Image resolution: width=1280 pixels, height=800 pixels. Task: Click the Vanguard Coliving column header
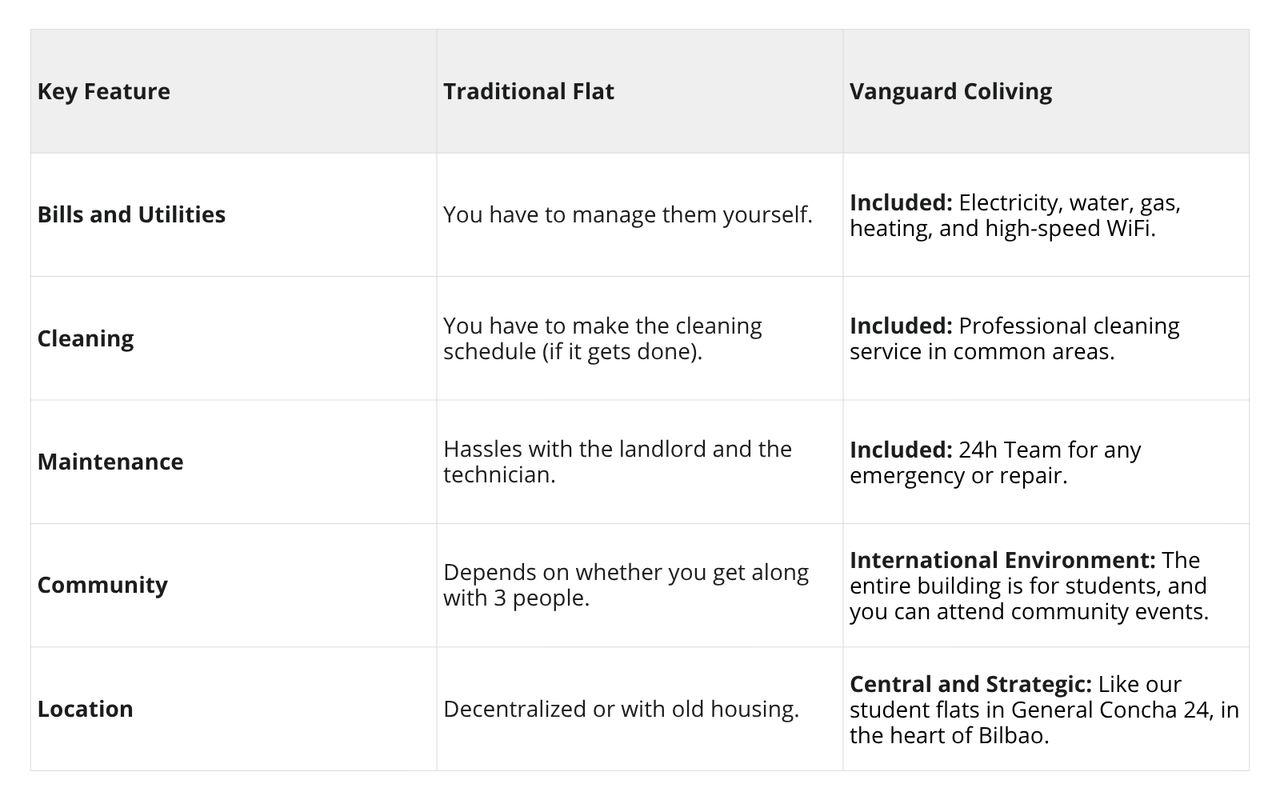950,91
